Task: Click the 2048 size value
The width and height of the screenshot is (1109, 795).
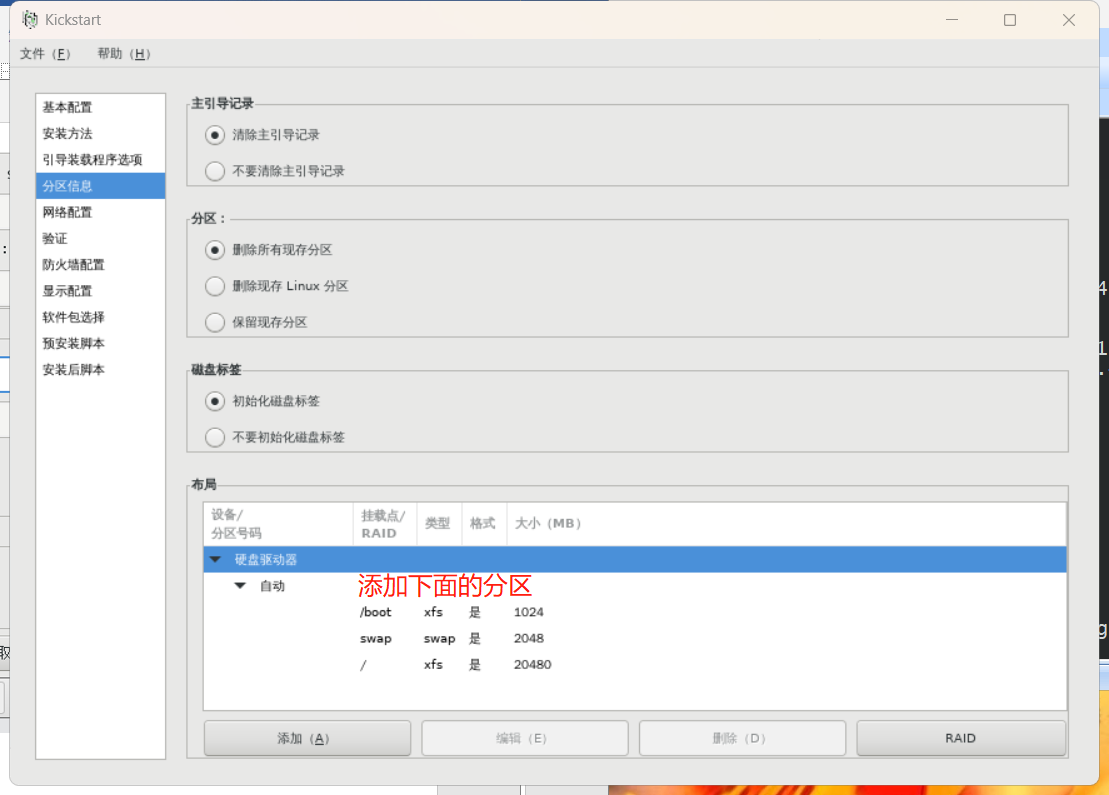Action: [x=528, y=638]
